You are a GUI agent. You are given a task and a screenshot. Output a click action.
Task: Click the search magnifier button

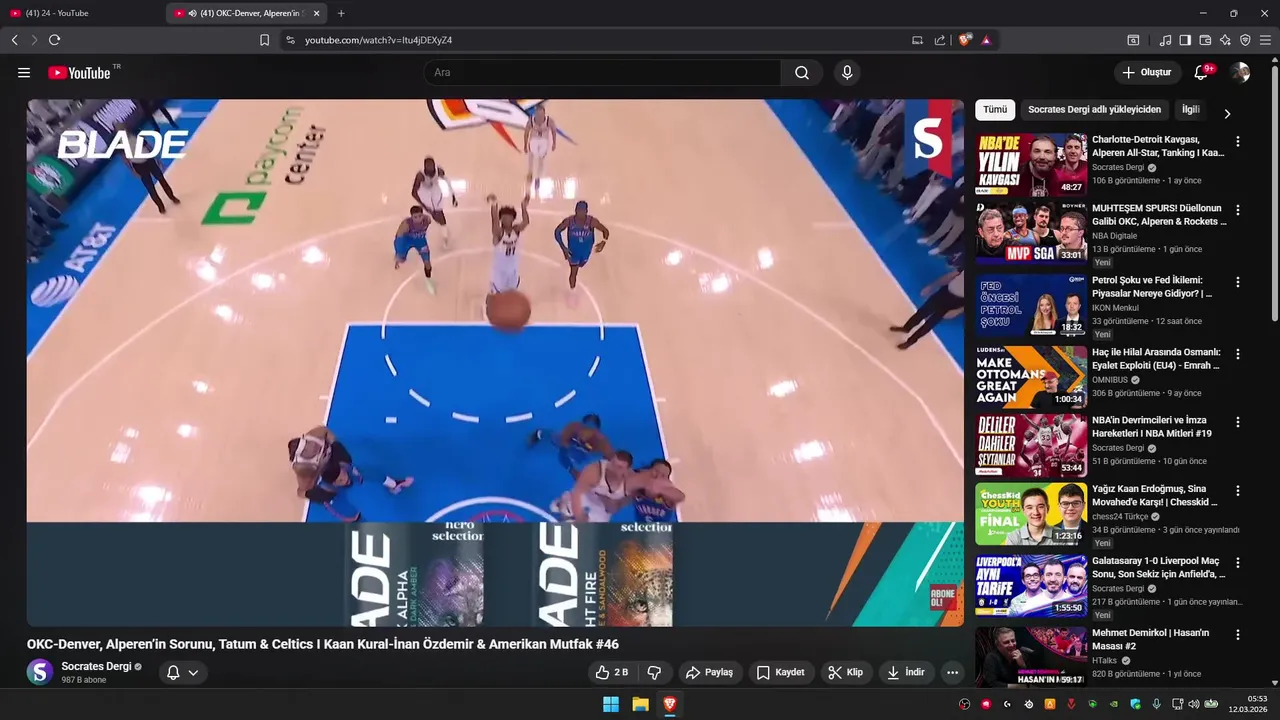(x=802, y=72)
